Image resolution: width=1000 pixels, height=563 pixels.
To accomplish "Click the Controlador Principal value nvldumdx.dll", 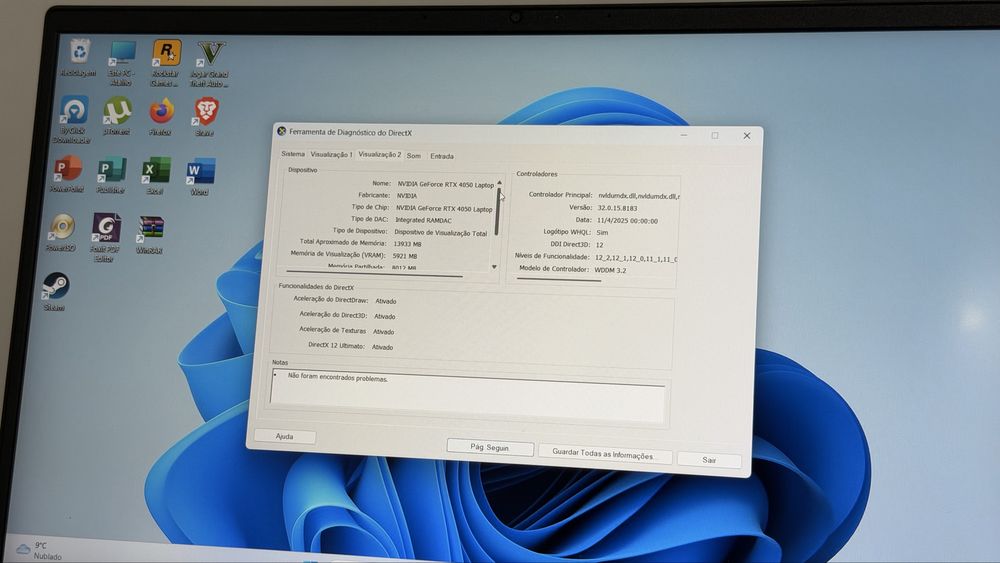I will [x=639, y=196].
